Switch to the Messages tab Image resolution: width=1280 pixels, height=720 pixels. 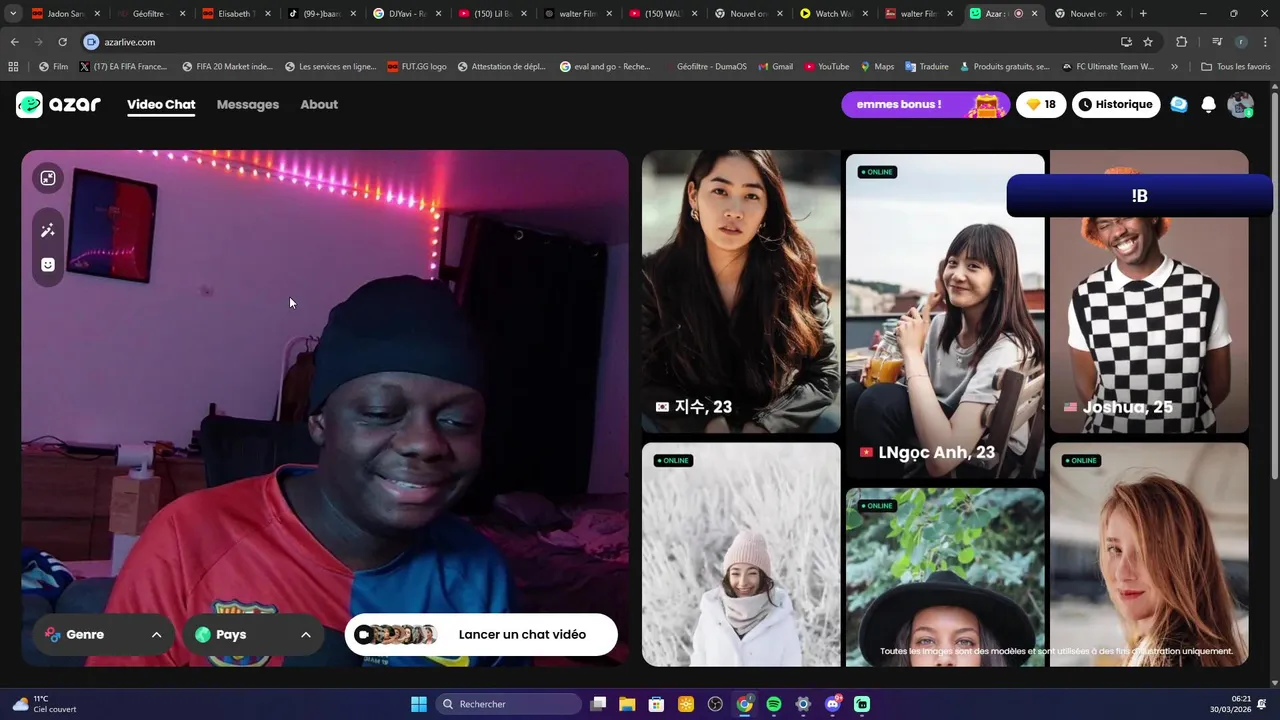pos(248,104)
